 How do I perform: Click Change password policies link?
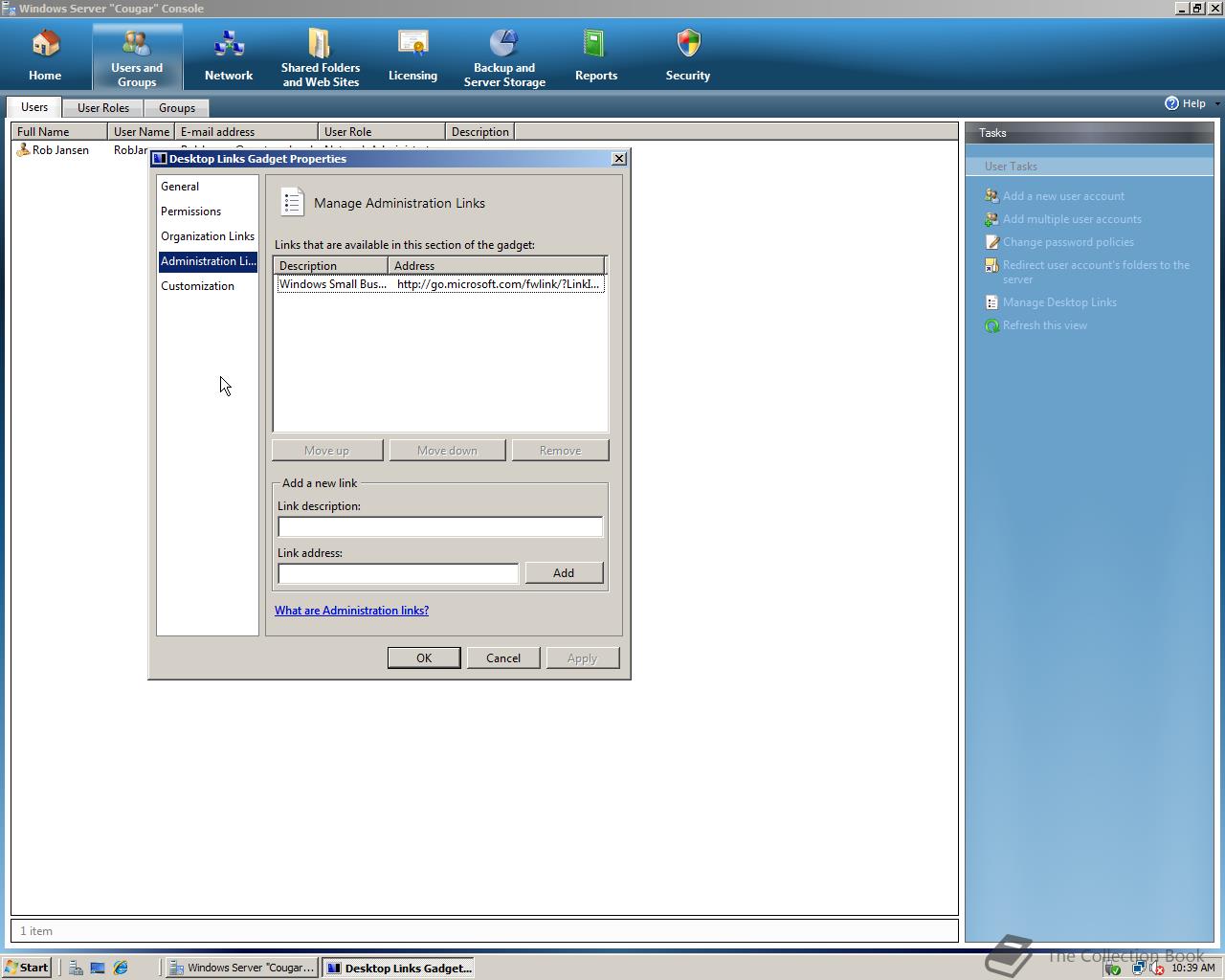click(1068, 242)
